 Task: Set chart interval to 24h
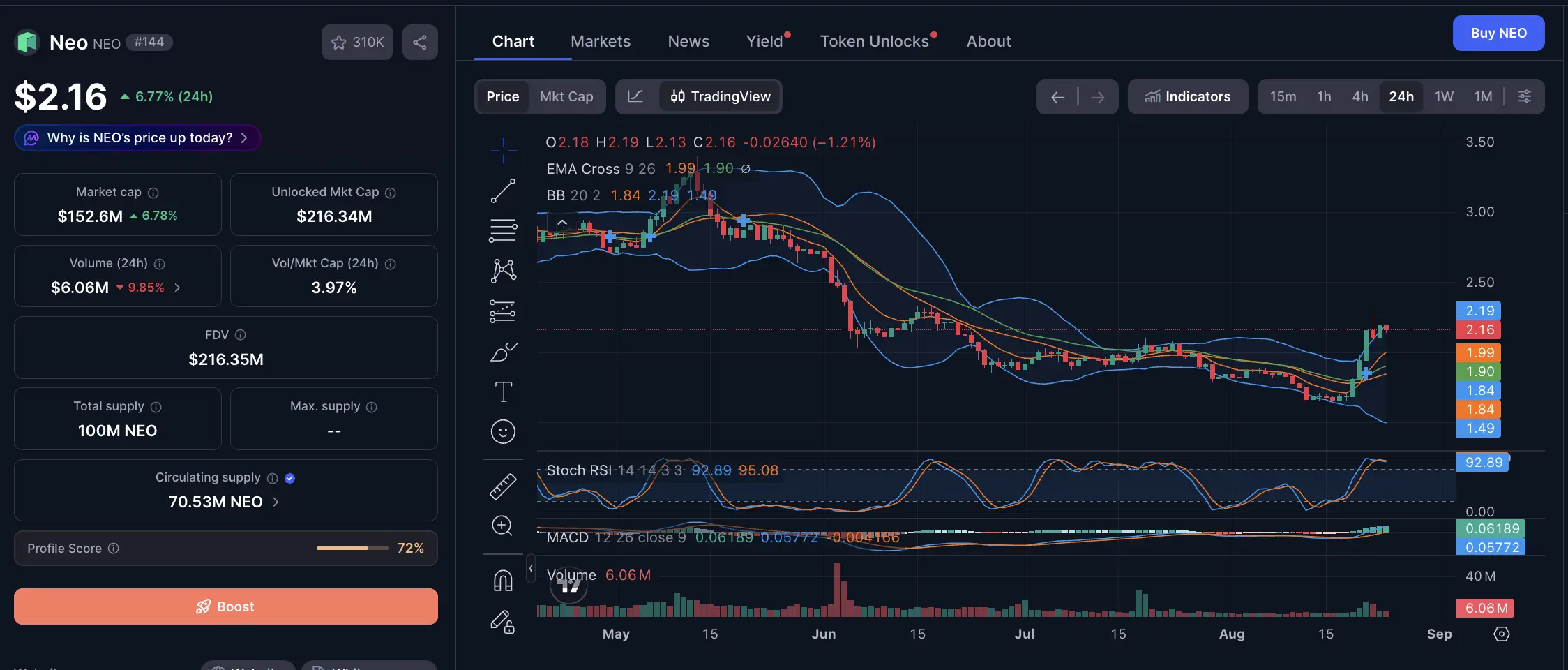(x=1401, y=96)
